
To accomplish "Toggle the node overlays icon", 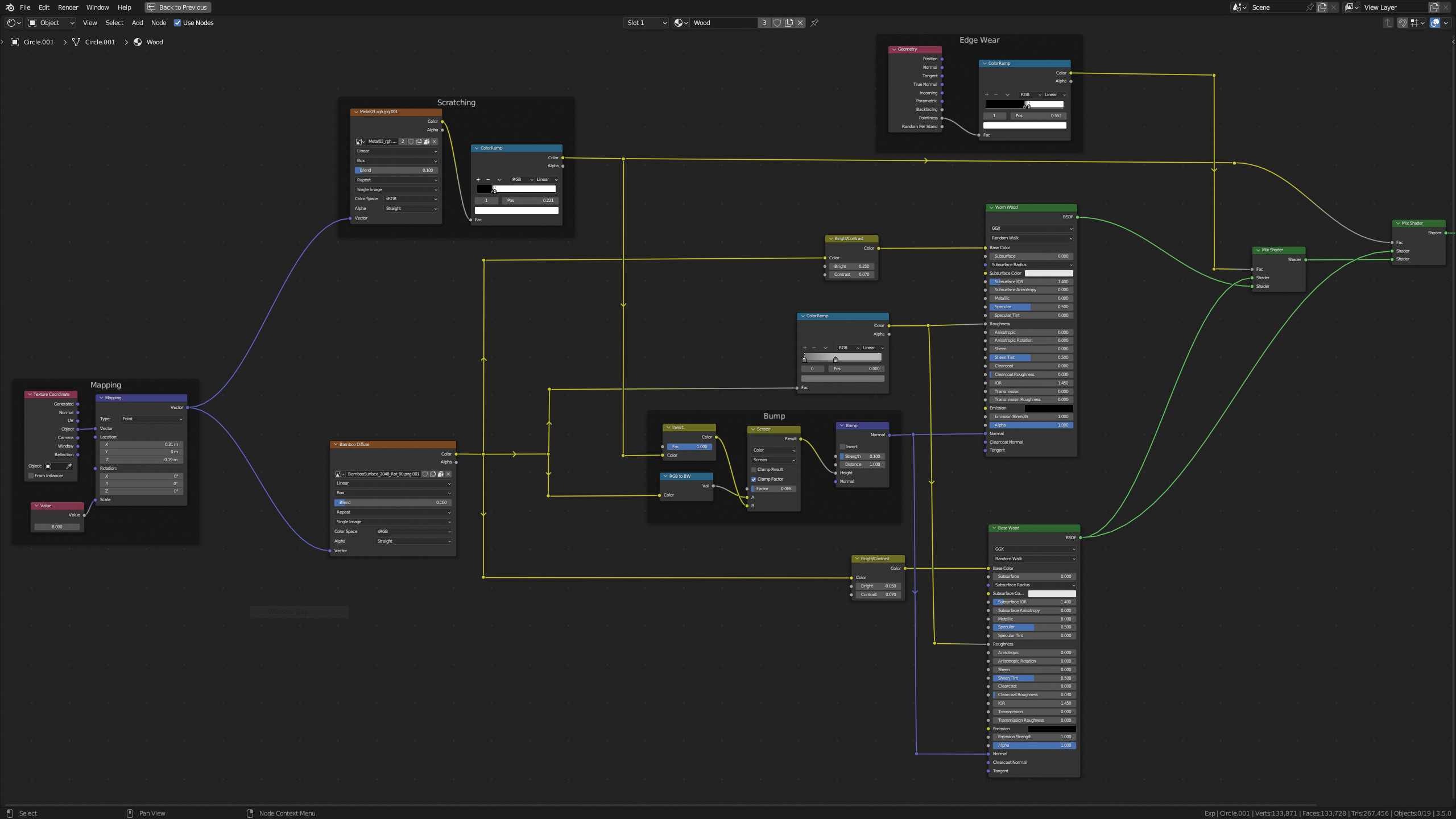I will pyautogui.click(x=1435, y=23).
